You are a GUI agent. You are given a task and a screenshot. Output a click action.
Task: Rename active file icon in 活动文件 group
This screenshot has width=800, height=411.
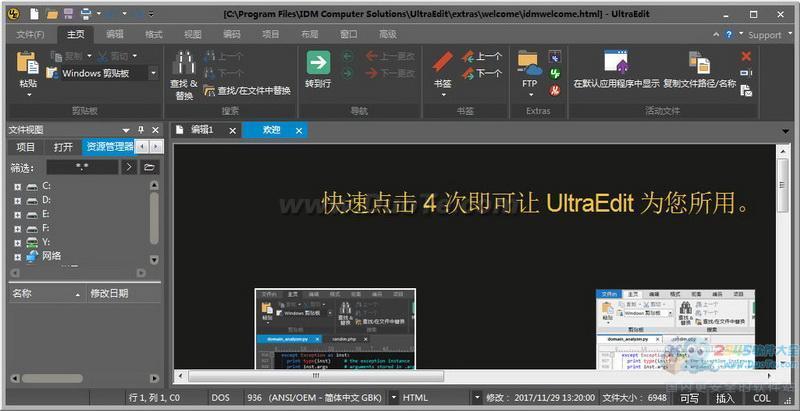click(746, 73)
